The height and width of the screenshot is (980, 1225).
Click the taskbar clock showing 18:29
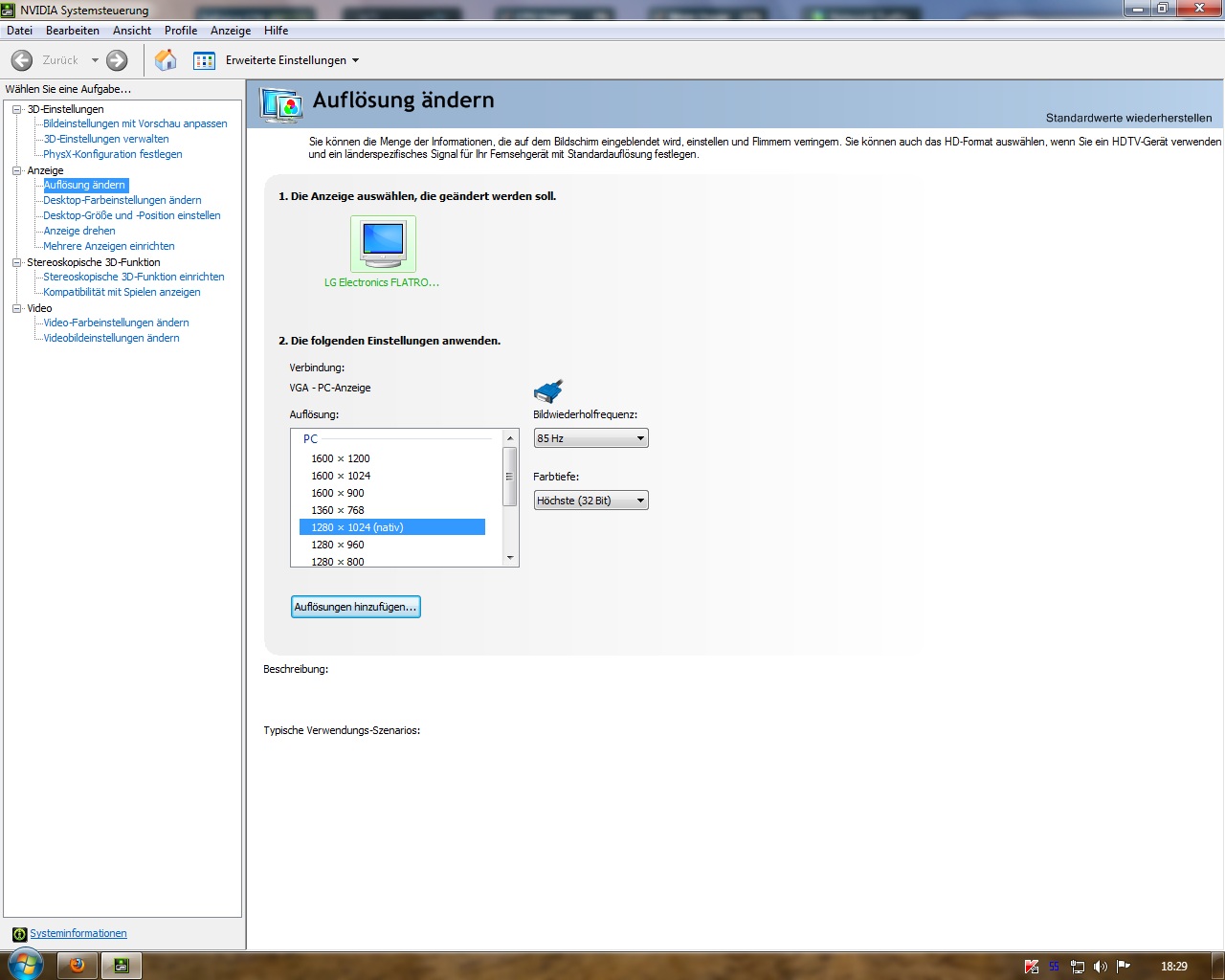tap(1174, 967)
